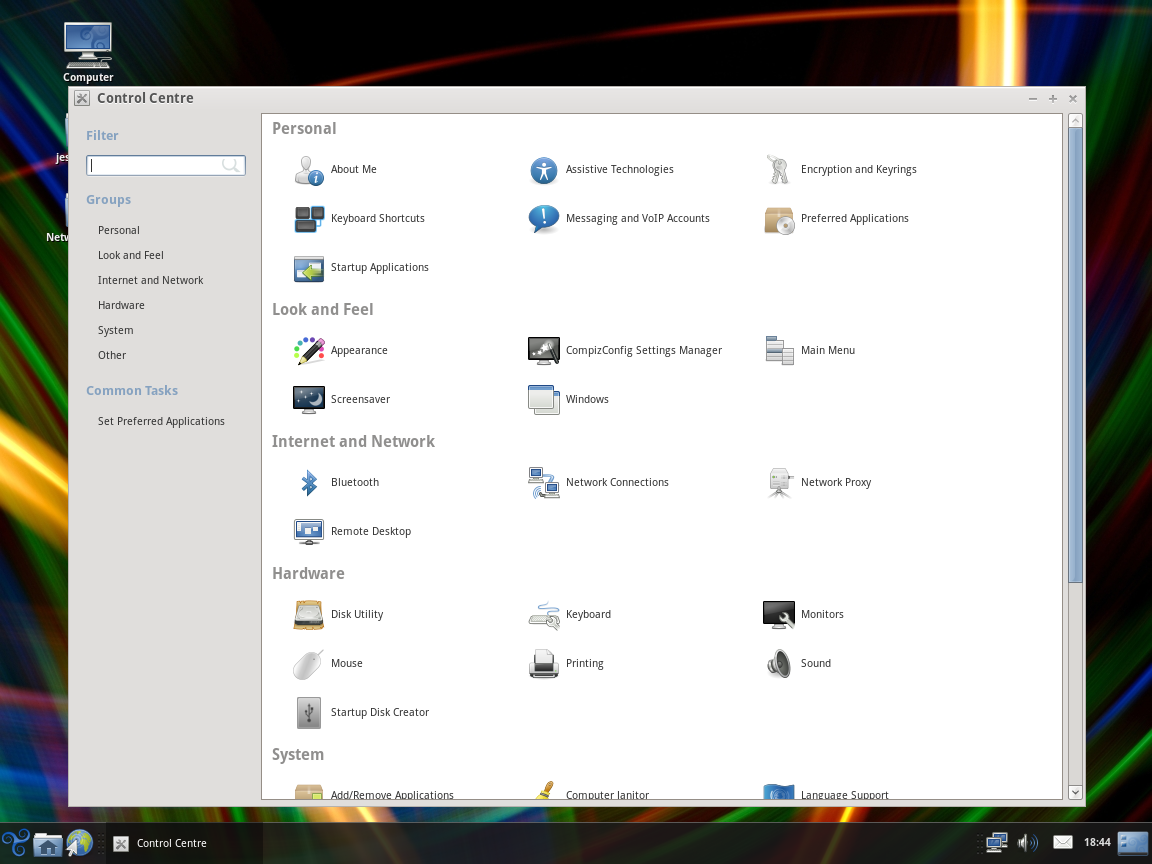Open mail envelope indicator in tray
1152x864 pixels.
coord(1062,842)
